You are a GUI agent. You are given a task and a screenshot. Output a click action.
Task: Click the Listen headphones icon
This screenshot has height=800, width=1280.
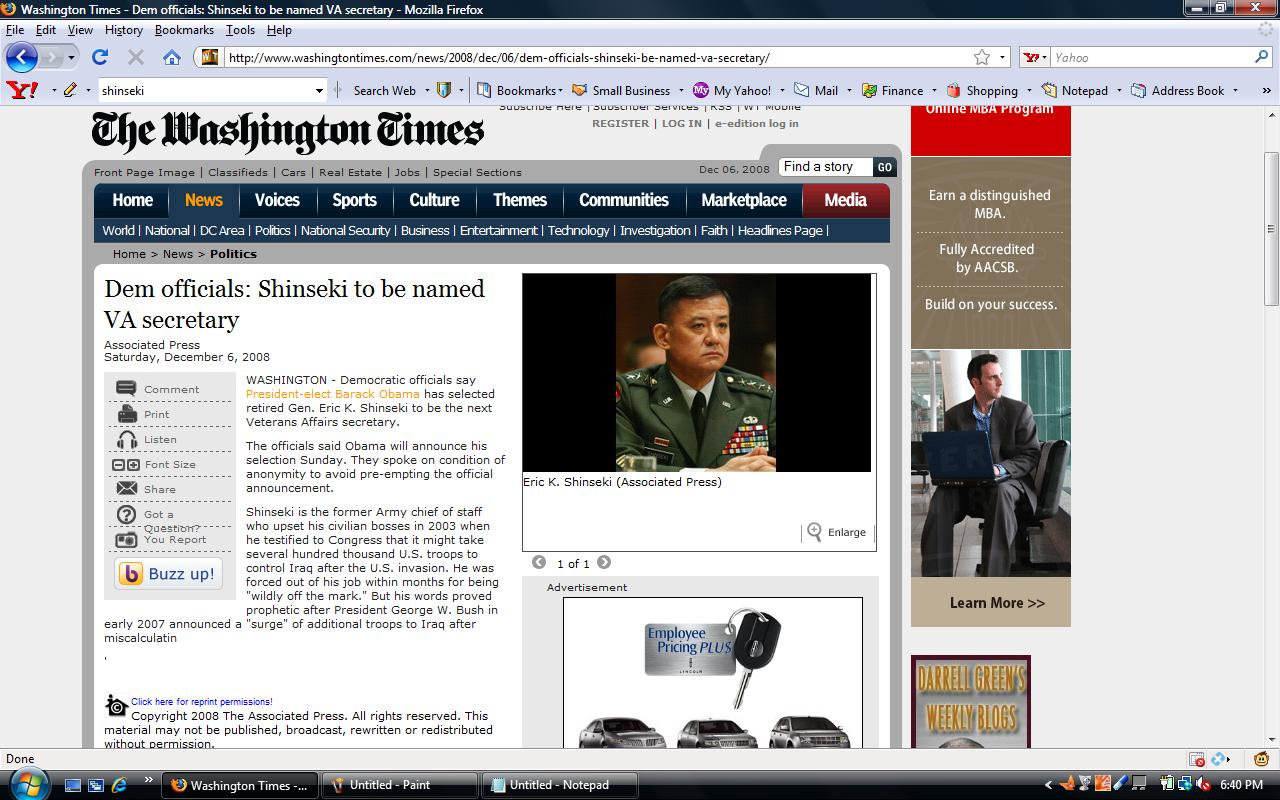pos(127,439)
